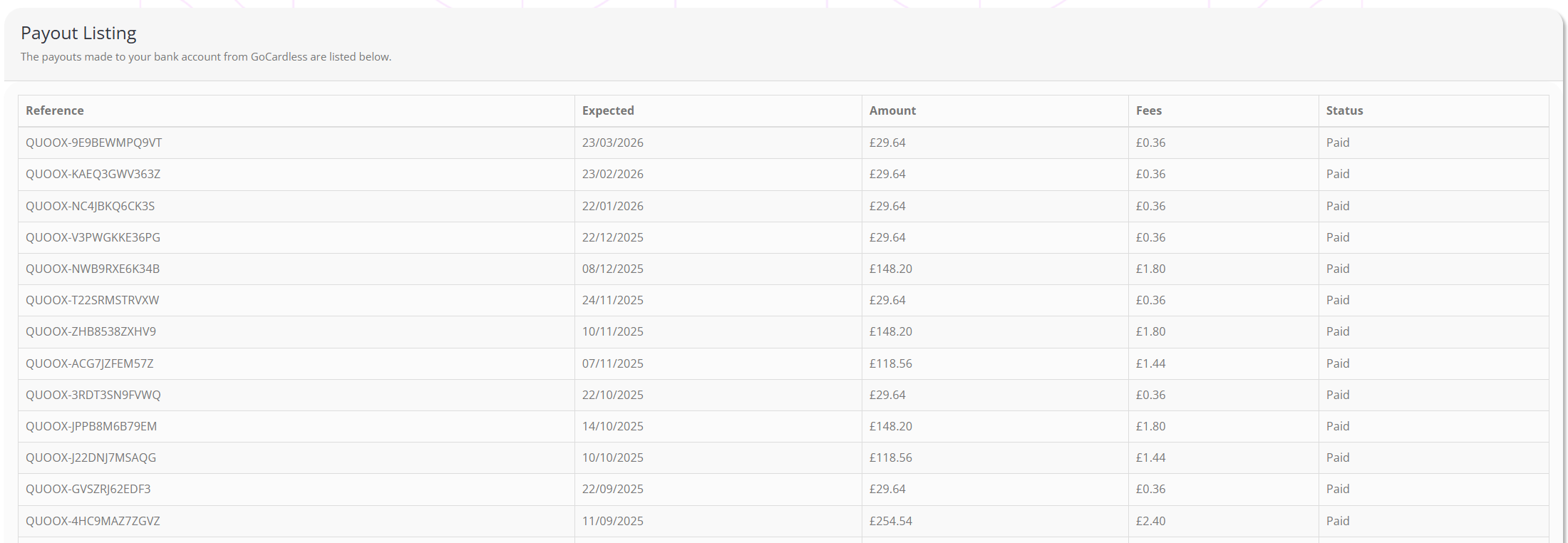Click reference QUOOX-NWB9RXE6K34B

93,269
